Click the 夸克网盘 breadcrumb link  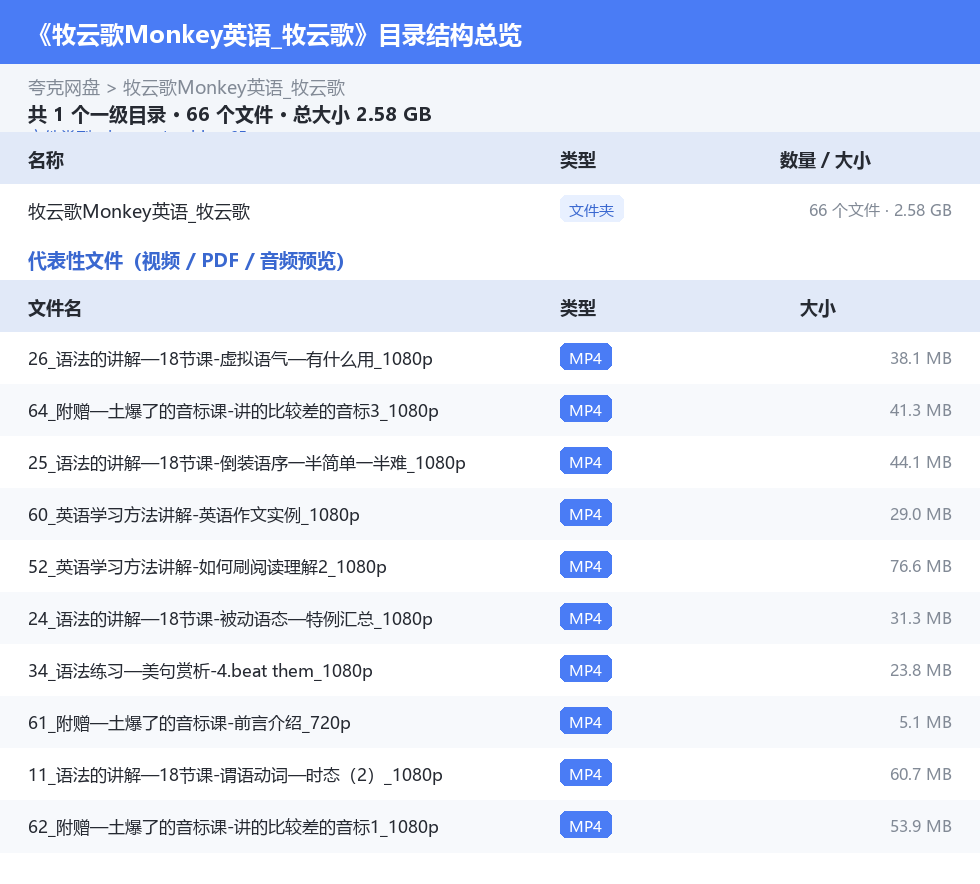(x=64, y=88)
